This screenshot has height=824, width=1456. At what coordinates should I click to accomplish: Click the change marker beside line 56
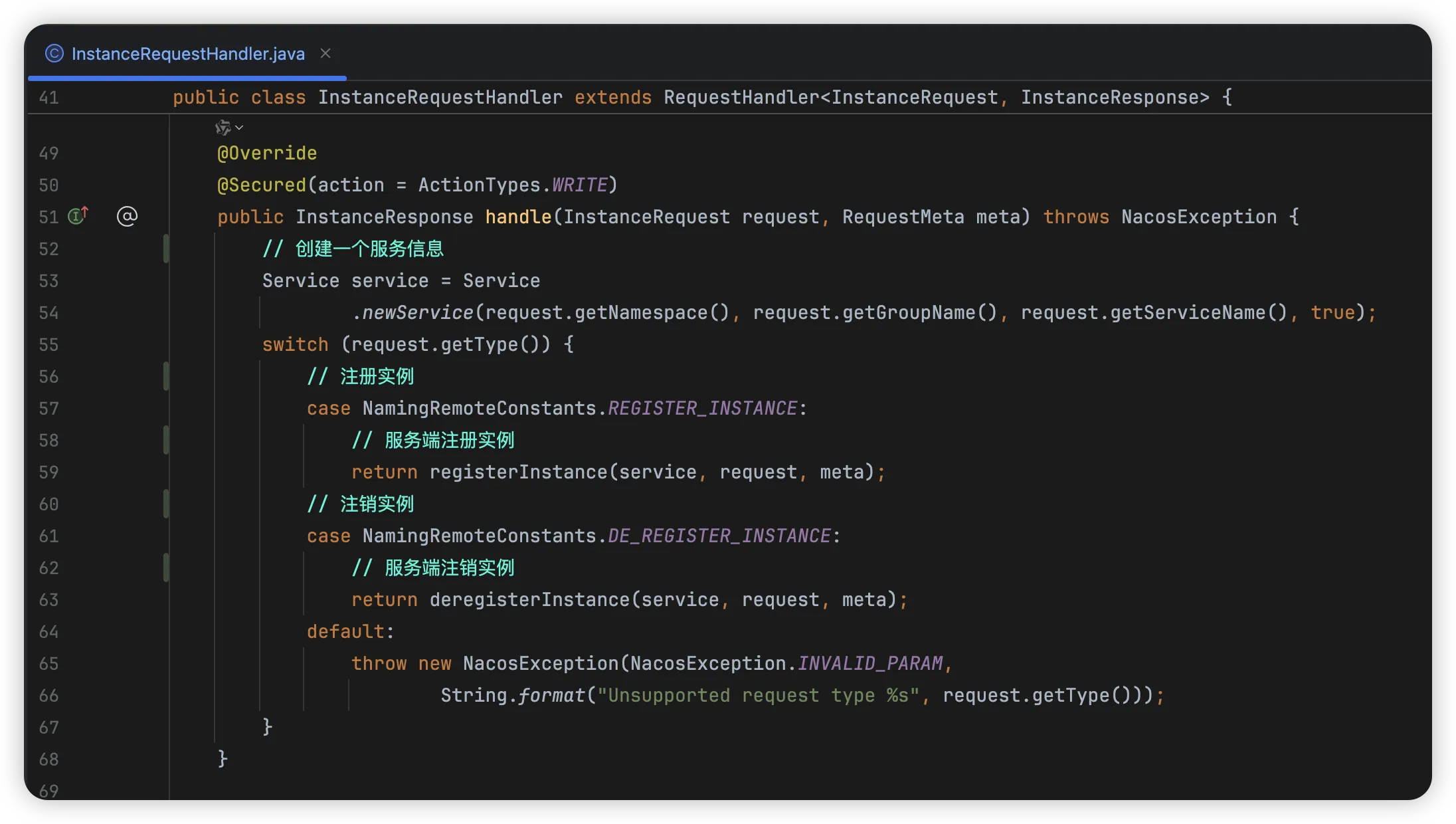(166, 376)
